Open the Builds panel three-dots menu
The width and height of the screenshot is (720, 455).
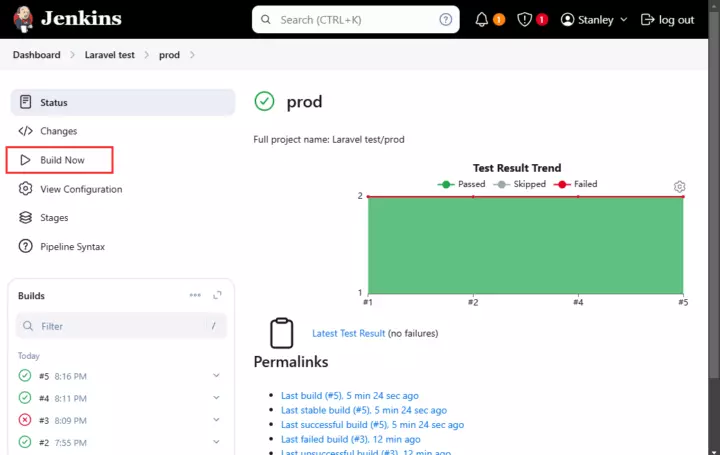coord(195,295)
